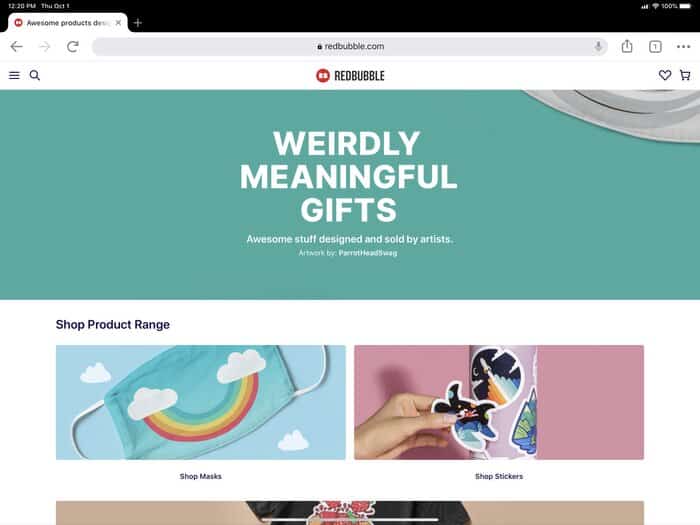Go back with the browser back arrow
700x525 pixels.
[17, 46]
